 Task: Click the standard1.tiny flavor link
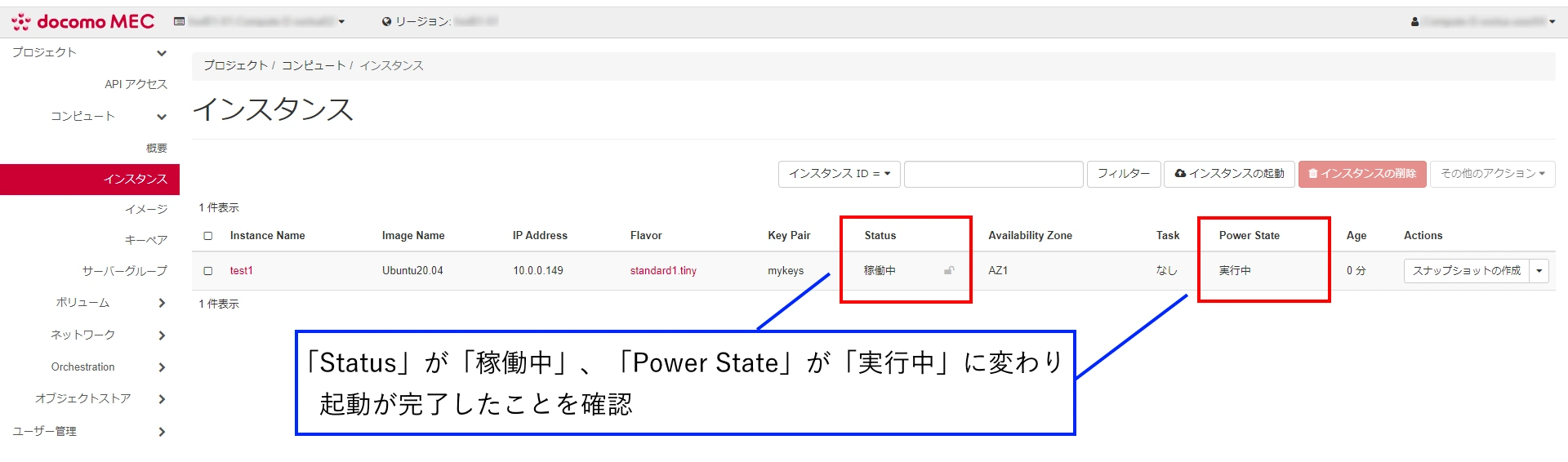click(x=663, y=271)
